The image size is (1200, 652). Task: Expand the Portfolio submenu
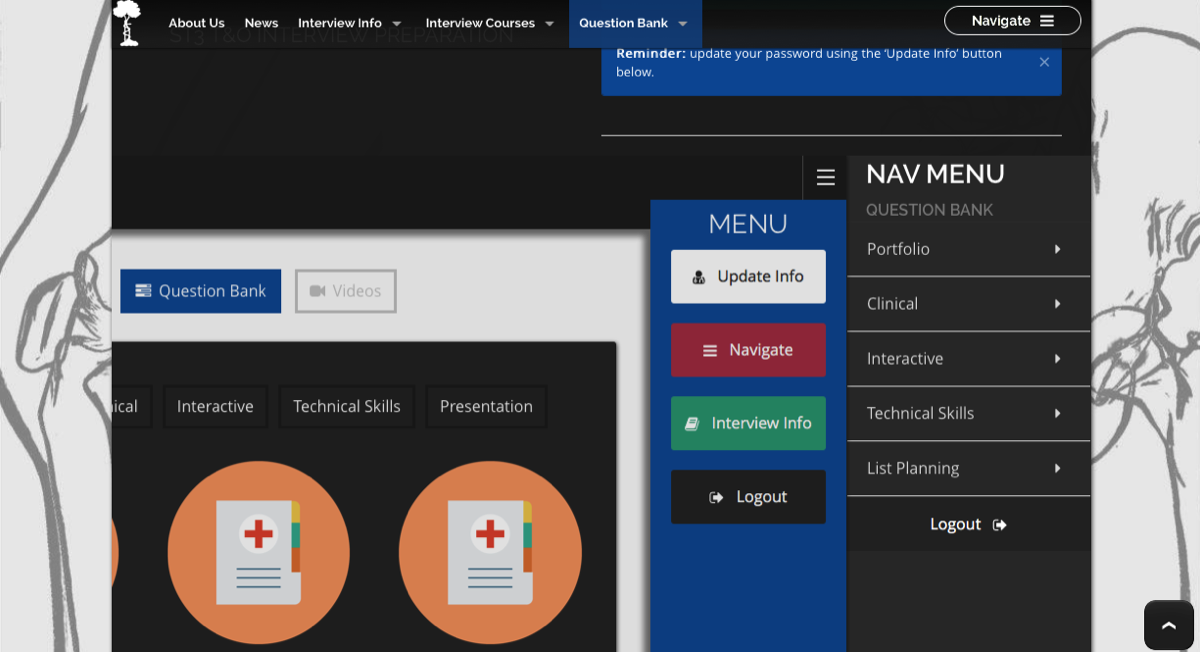pyautogui.click(x=968, y=249)
